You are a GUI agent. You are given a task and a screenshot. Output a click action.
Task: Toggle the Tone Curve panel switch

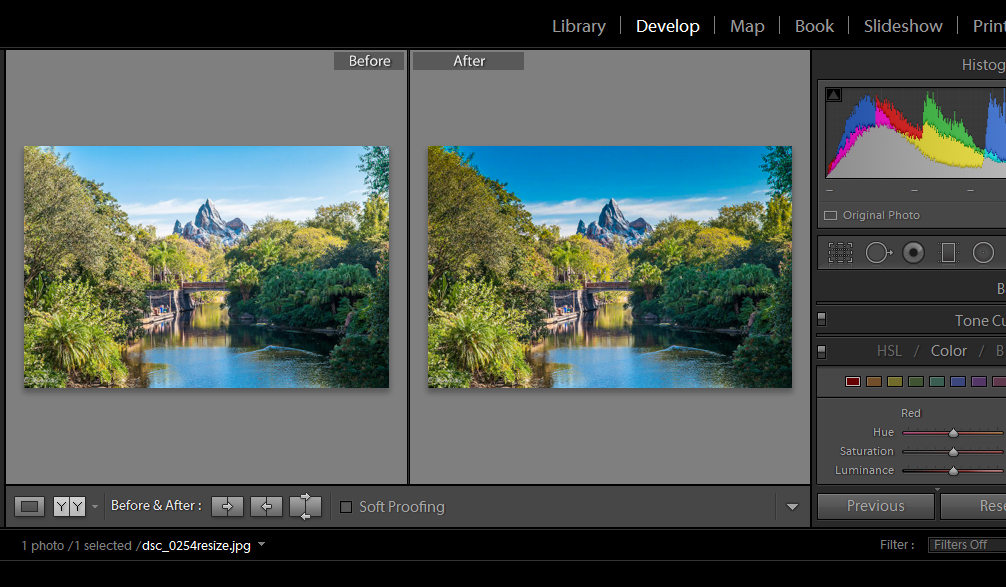822,319
